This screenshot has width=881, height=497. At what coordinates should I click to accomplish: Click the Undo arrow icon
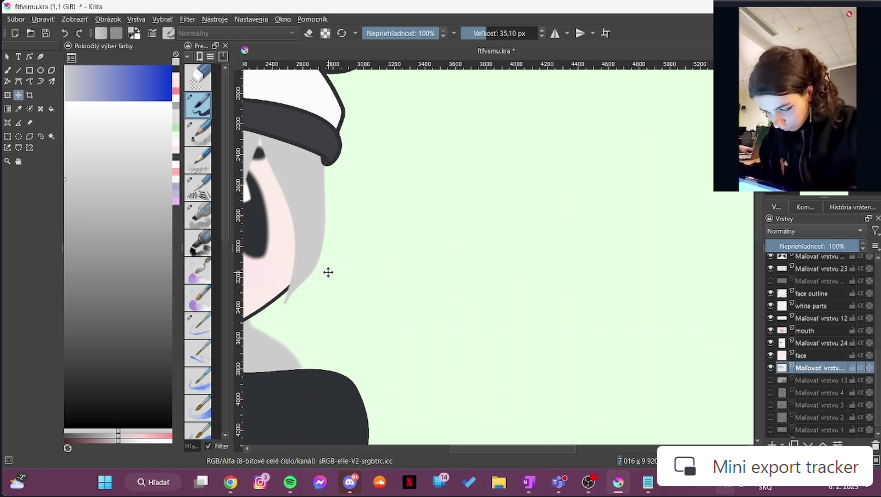point(65,33)
